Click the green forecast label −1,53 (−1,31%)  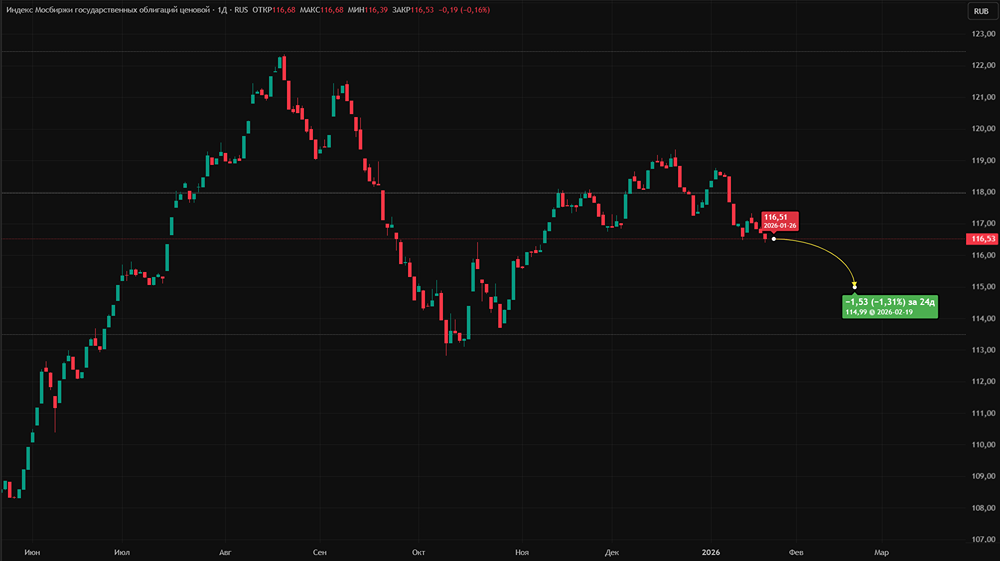(x=890, y=306)
